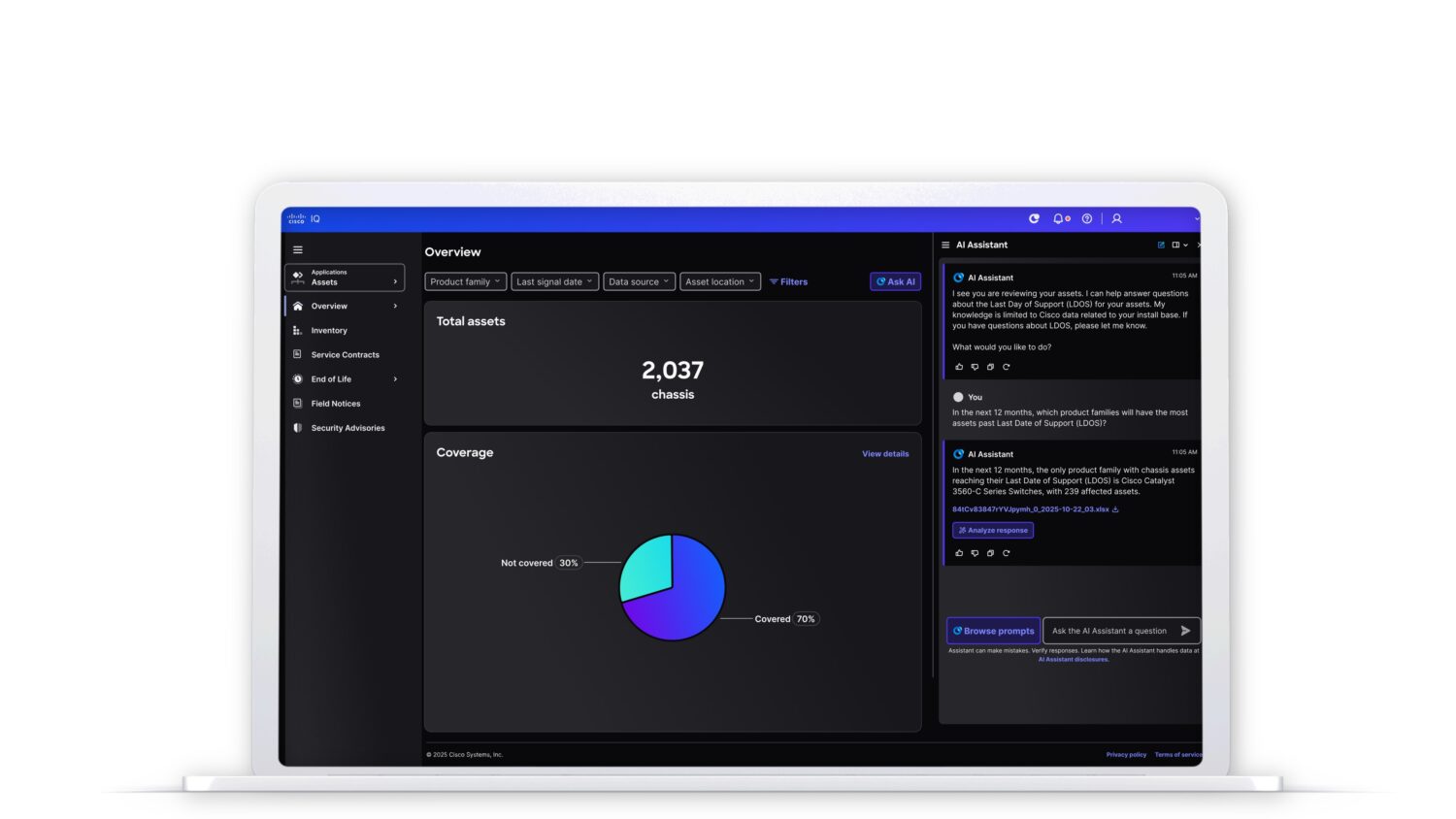Open the Help icon in the top bar
The height and width of the screenshot is (819, 1456).
(1087, 218)
